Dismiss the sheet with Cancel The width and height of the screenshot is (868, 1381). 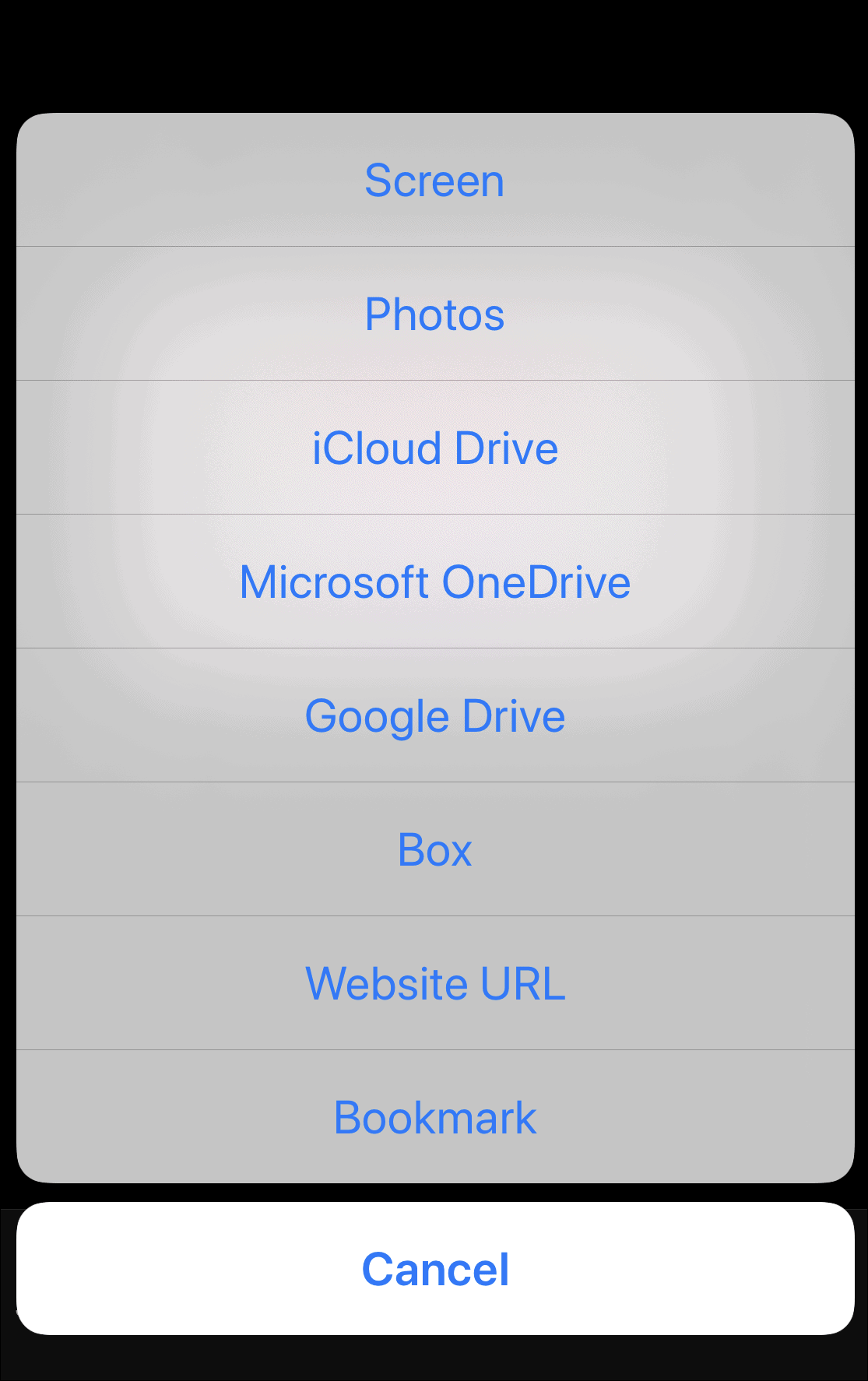pos(435,1269)
